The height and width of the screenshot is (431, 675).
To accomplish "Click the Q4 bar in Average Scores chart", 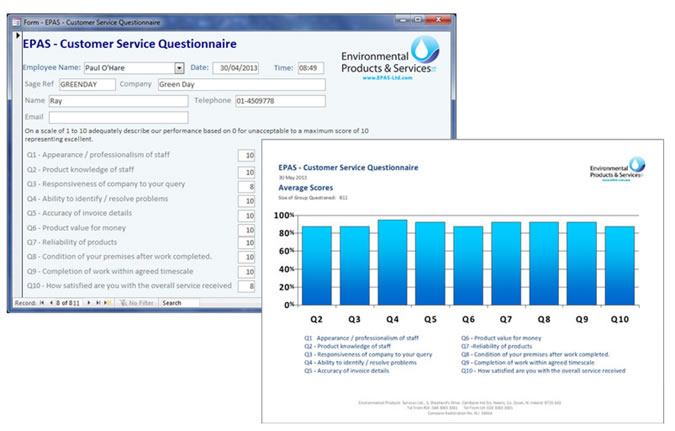I will (x=392, y=263).
